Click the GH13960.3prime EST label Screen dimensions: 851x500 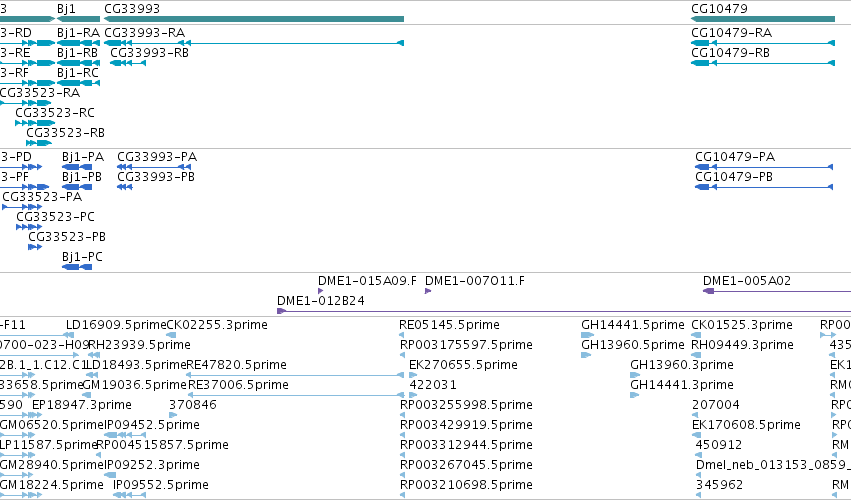point(682,365)
